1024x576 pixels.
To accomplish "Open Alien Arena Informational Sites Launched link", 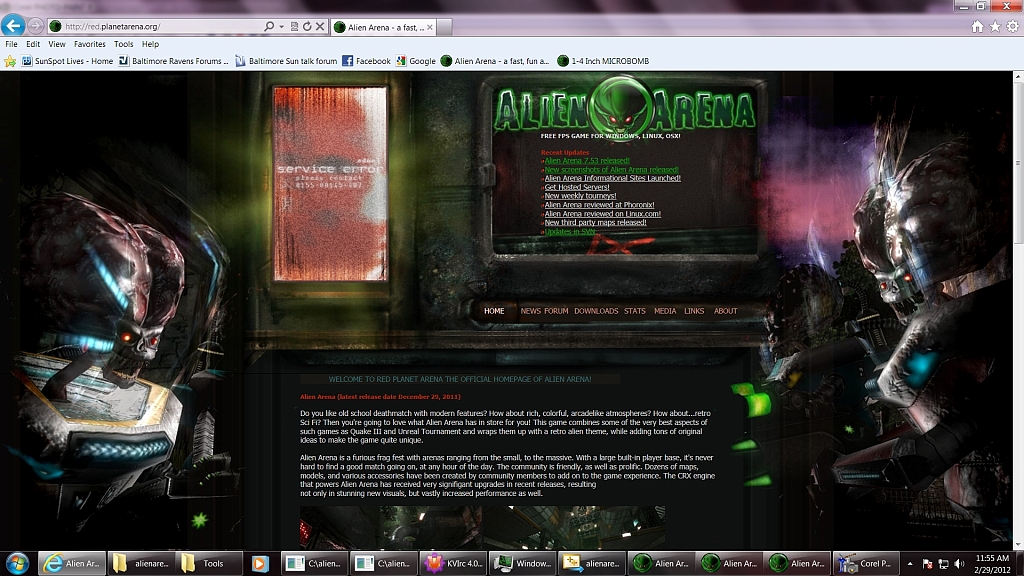I will [x=613, y=178].
